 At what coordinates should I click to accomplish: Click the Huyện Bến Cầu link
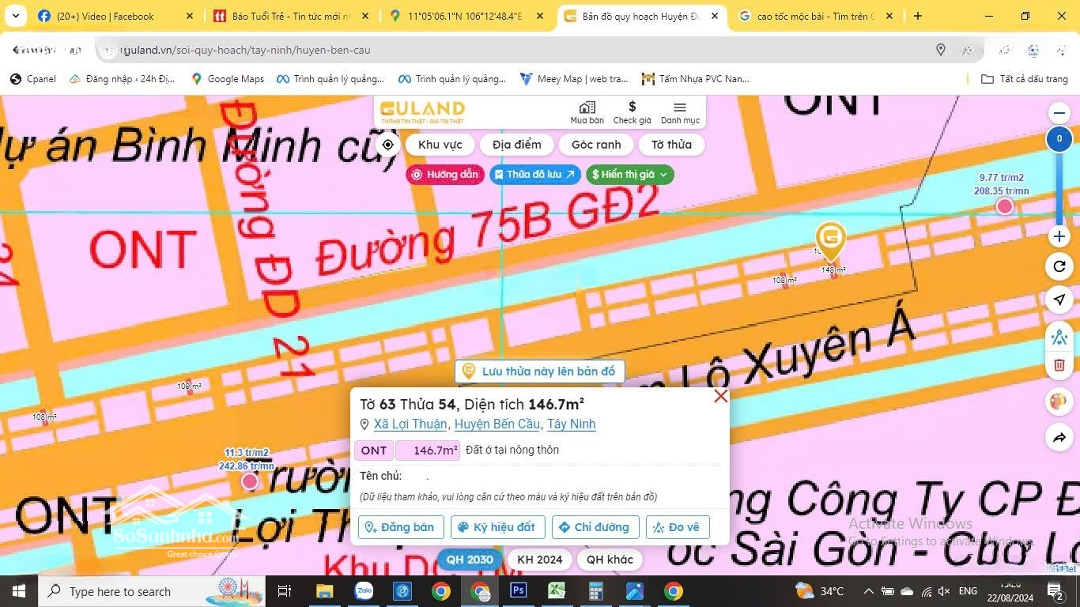[x=497, y=424]
